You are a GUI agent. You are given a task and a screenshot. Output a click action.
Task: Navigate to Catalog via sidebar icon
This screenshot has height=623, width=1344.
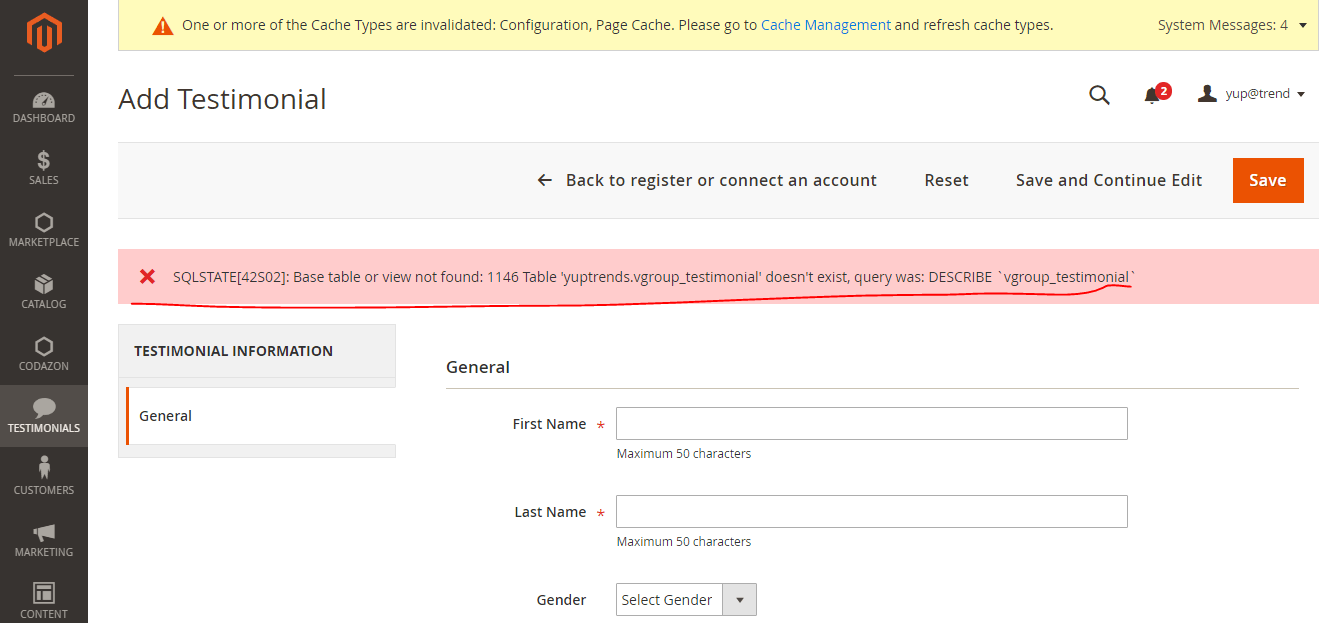(x=44, y=290)
